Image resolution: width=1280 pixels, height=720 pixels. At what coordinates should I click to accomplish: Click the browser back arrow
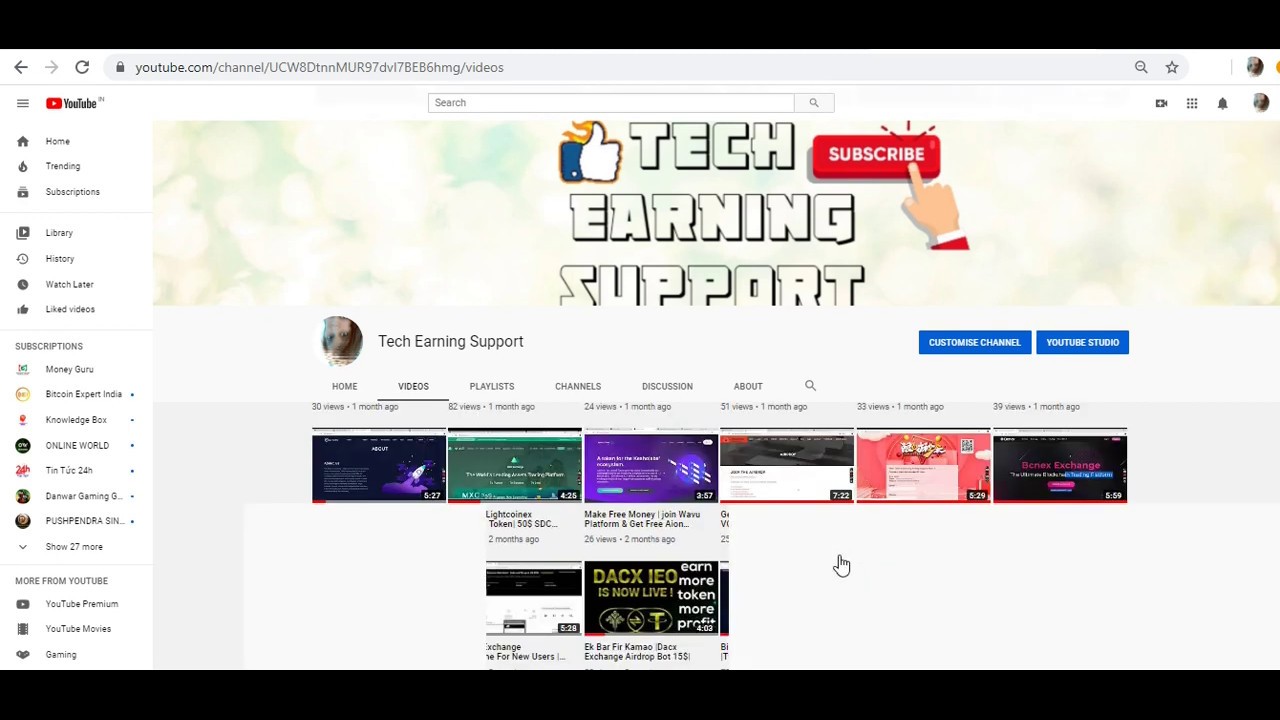(21, 67)
